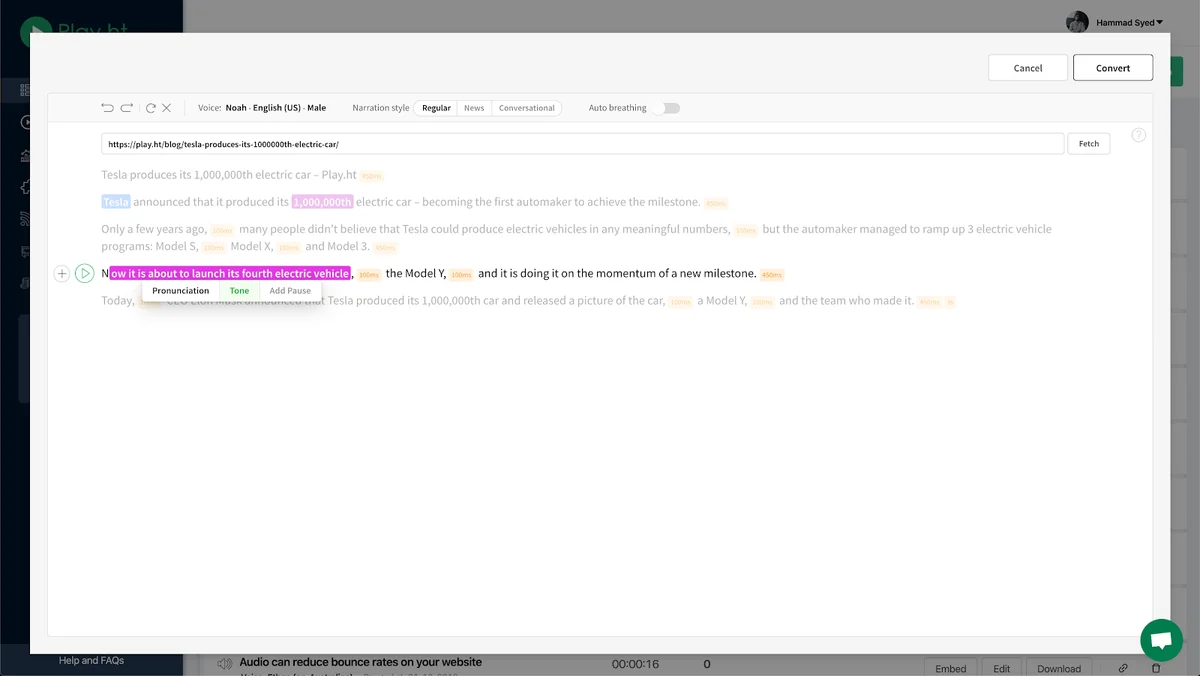Click Embed button in background audio row
The width and height of the screenshot is (1200, 676).
951,668
